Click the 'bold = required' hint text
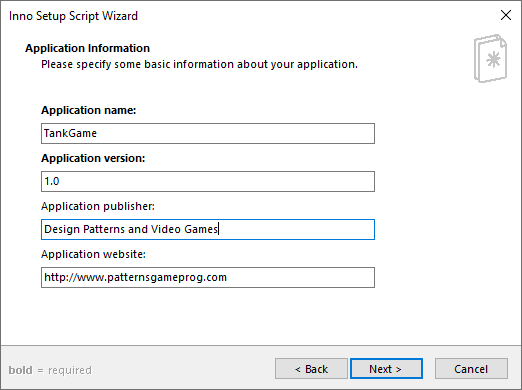The width and height of the screenshot is (522, 390). [50, 370]
